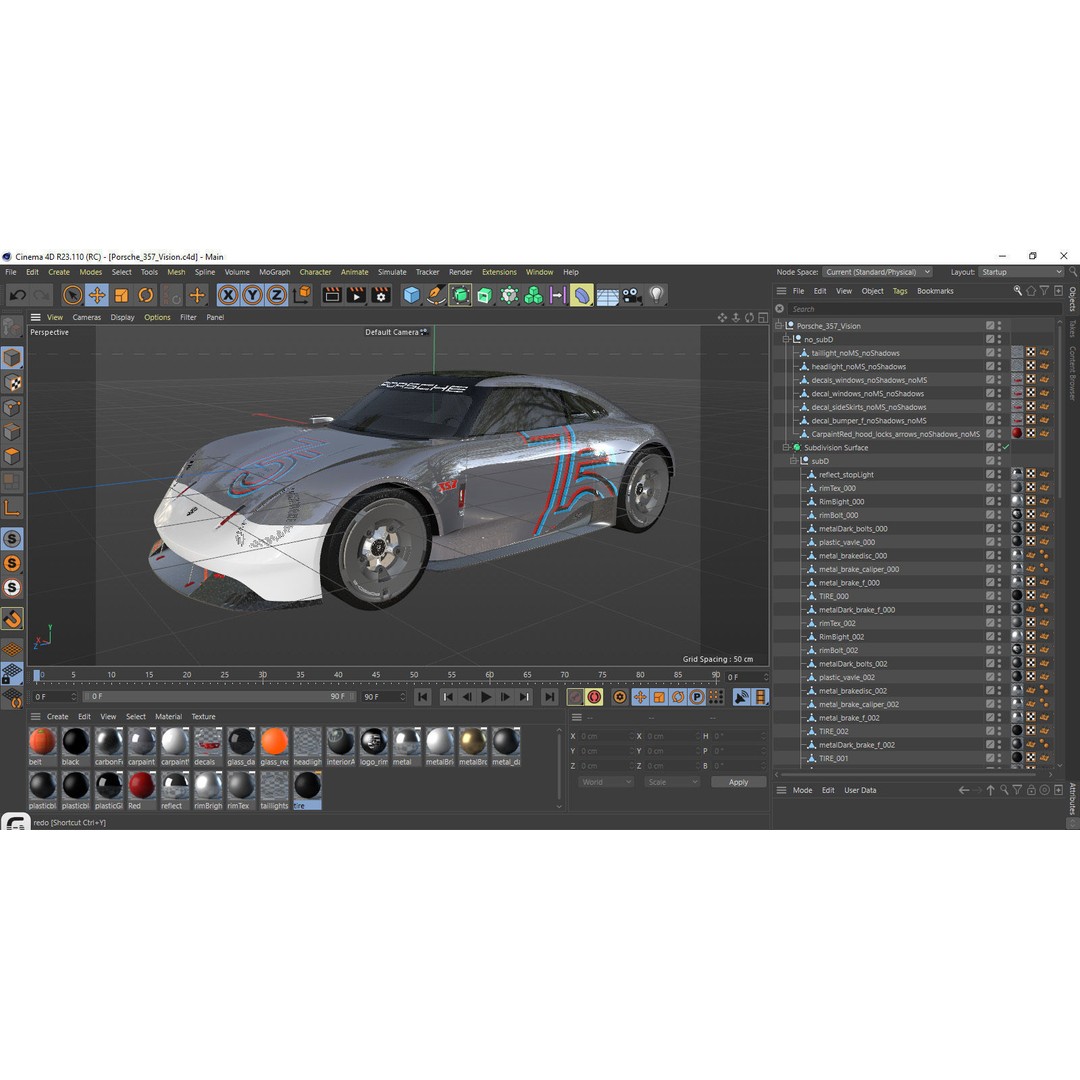Viewport: 1080px width, 1080px height.
Task: Select the metalBronze gold material
Action: tap(472, 746)
